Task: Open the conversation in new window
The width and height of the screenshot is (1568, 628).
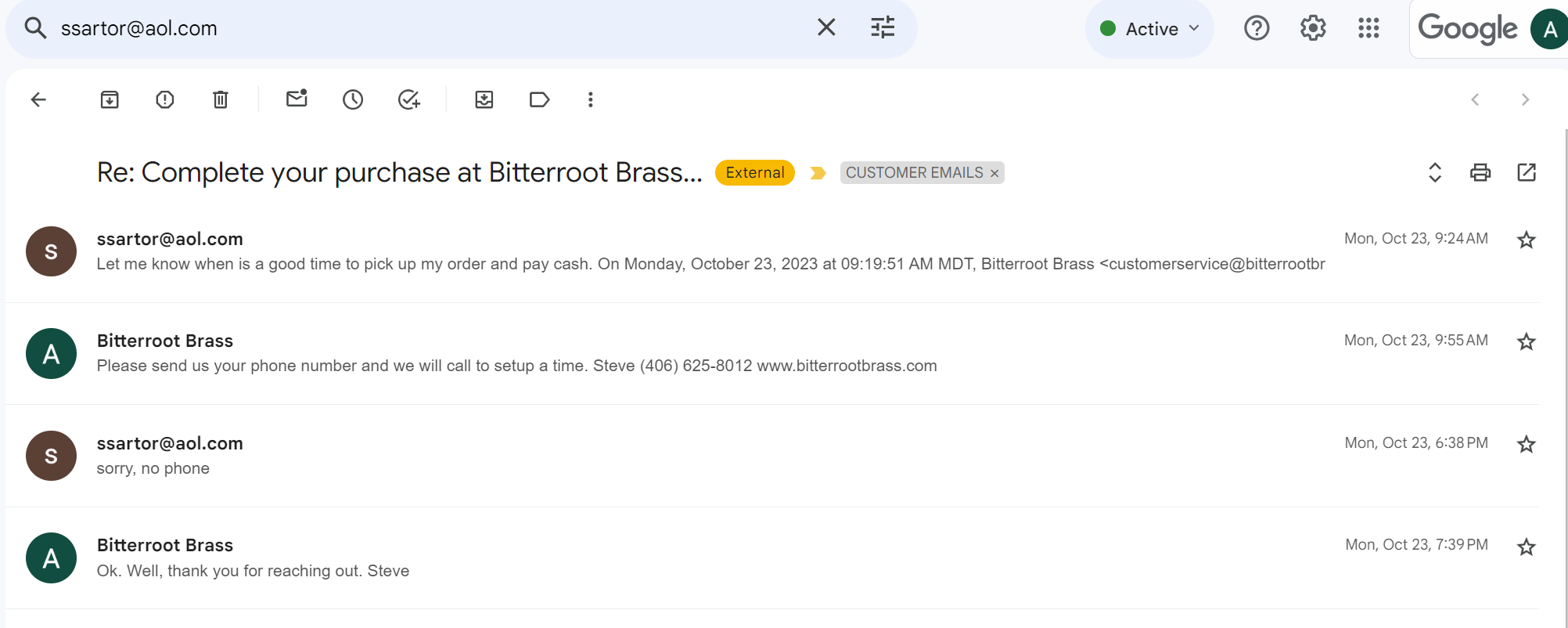Action: (1527, 172)
